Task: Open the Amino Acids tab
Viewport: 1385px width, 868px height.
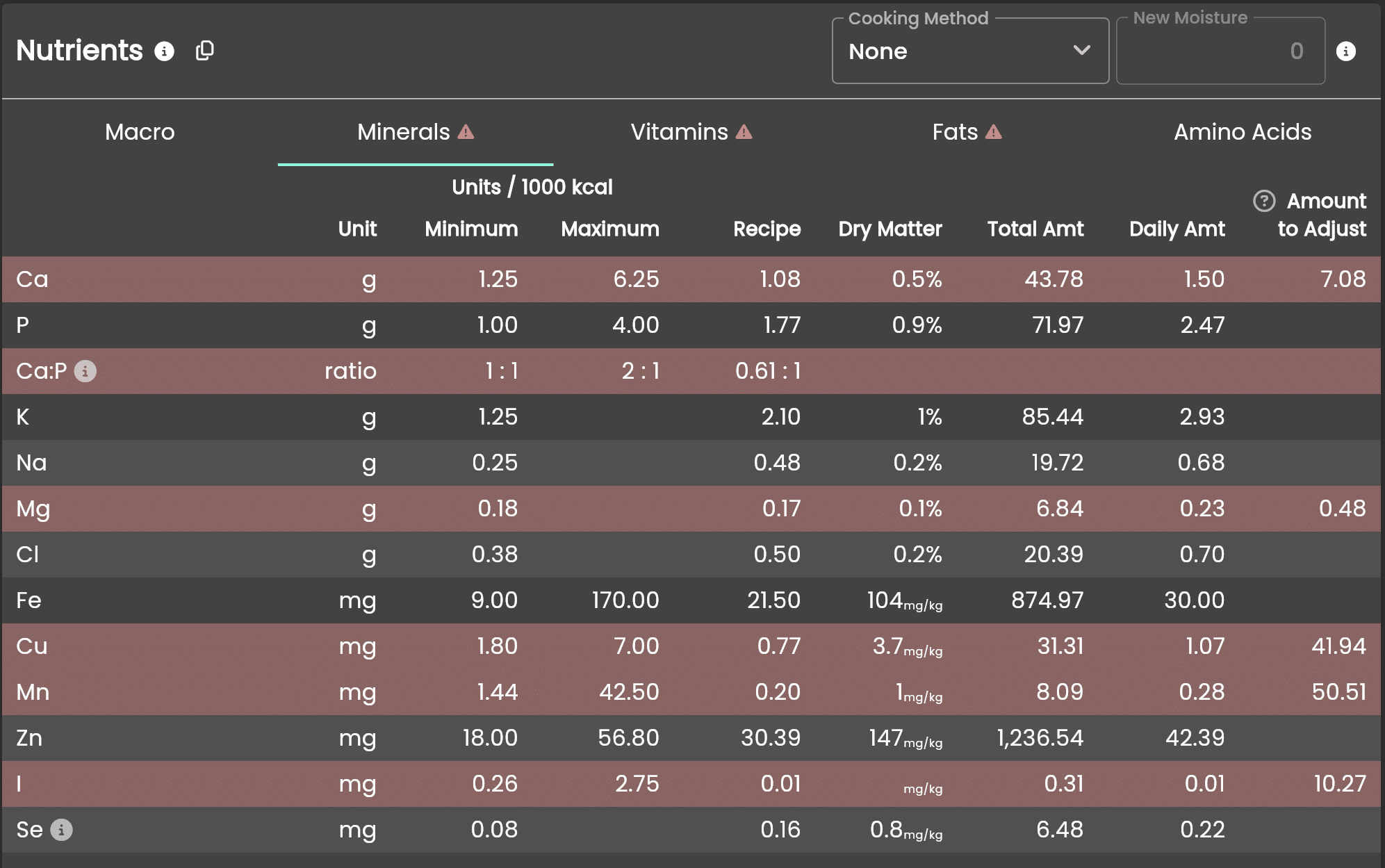Action: (1243, 132)
